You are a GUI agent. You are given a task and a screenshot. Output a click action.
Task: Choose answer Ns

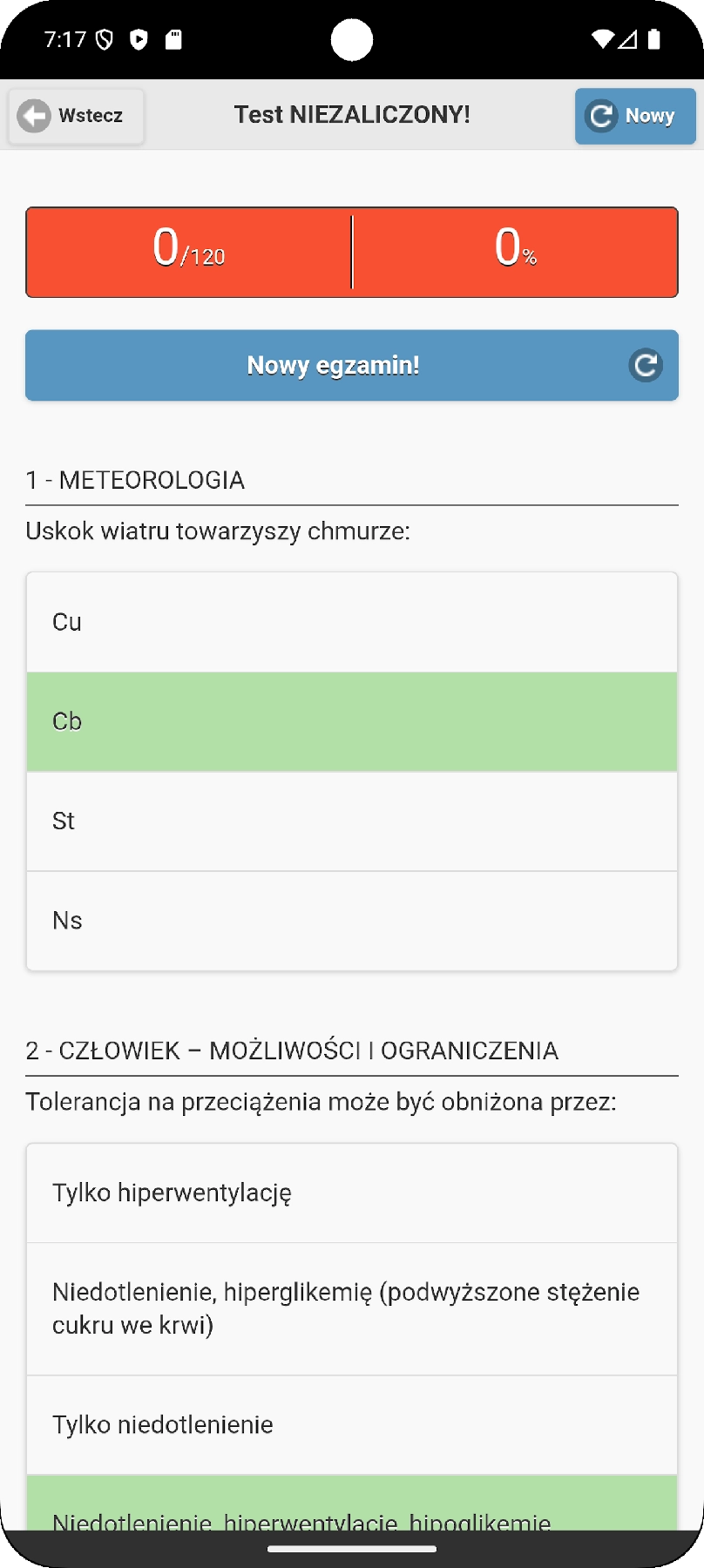point(352,921)
